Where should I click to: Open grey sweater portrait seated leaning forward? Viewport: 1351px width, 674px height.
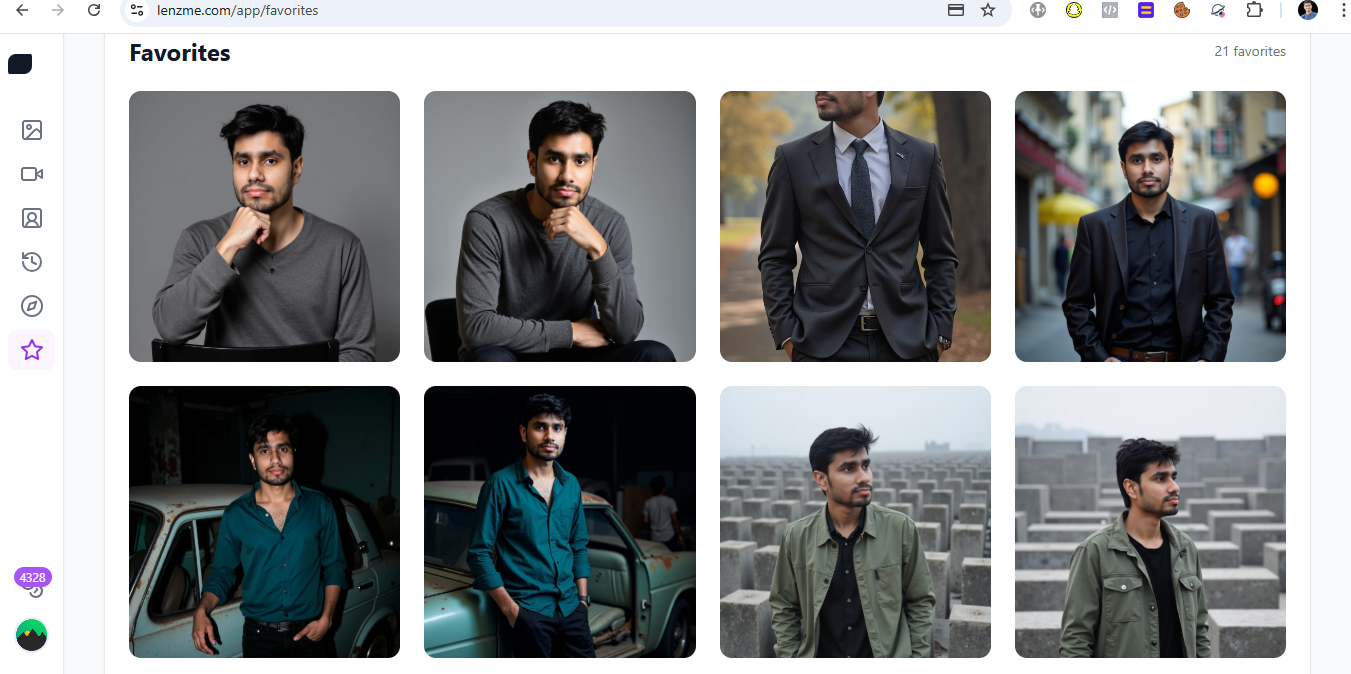560,226
